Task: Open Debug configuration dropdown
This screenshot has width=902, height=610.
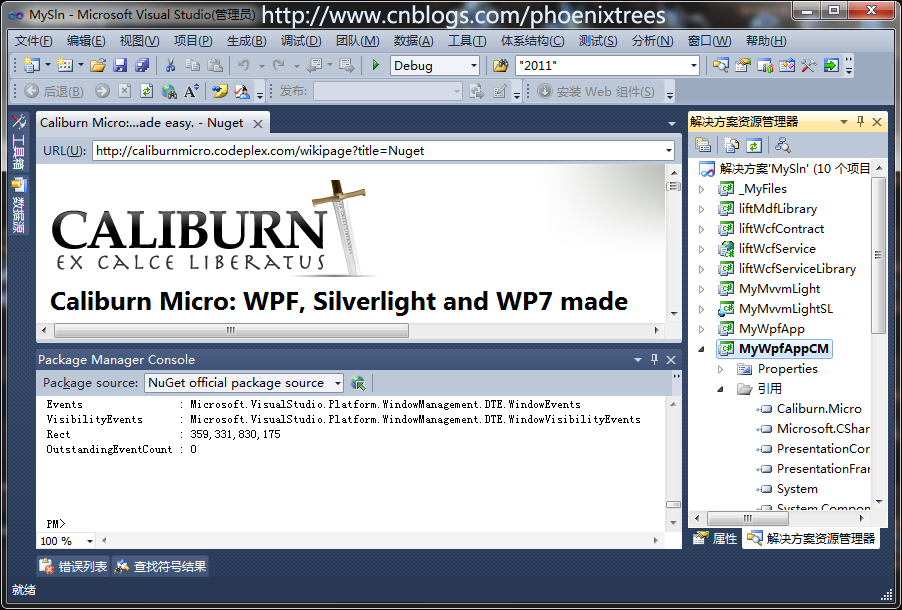Action: (473, 66)
